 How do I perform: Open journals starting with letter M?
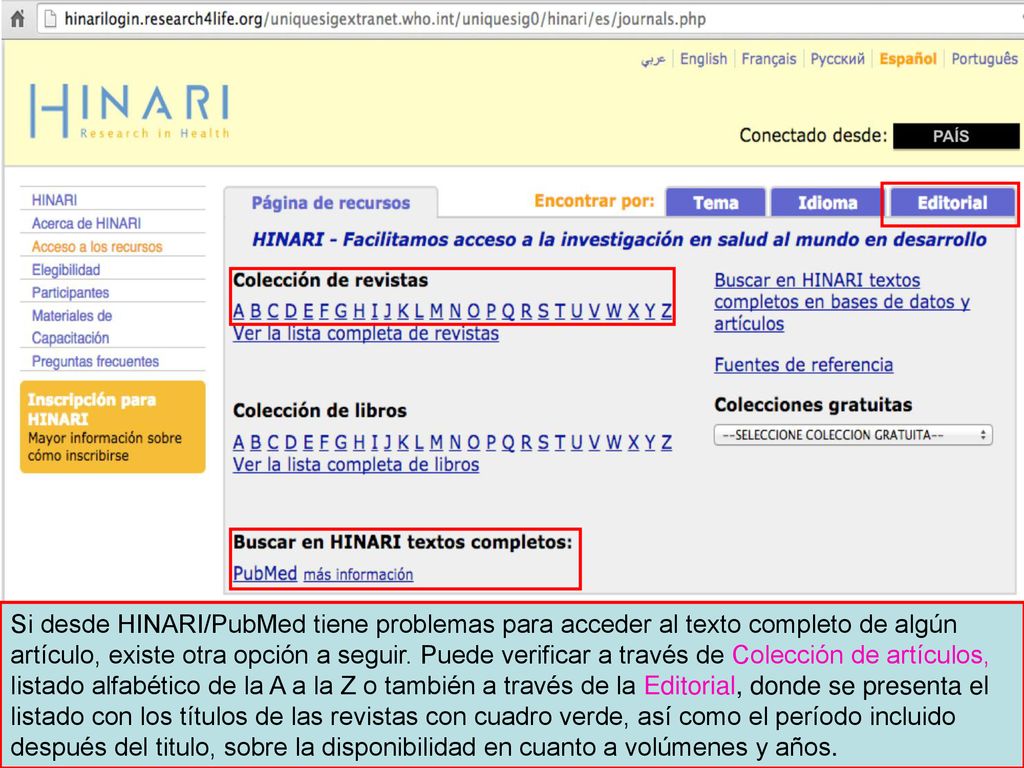click(436, 312)
